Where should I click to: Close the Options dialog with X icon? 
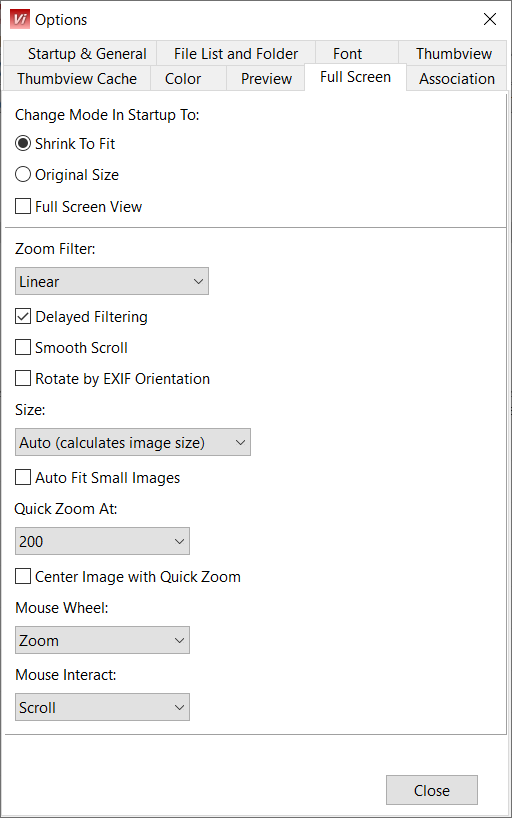(x=490, y=19)
